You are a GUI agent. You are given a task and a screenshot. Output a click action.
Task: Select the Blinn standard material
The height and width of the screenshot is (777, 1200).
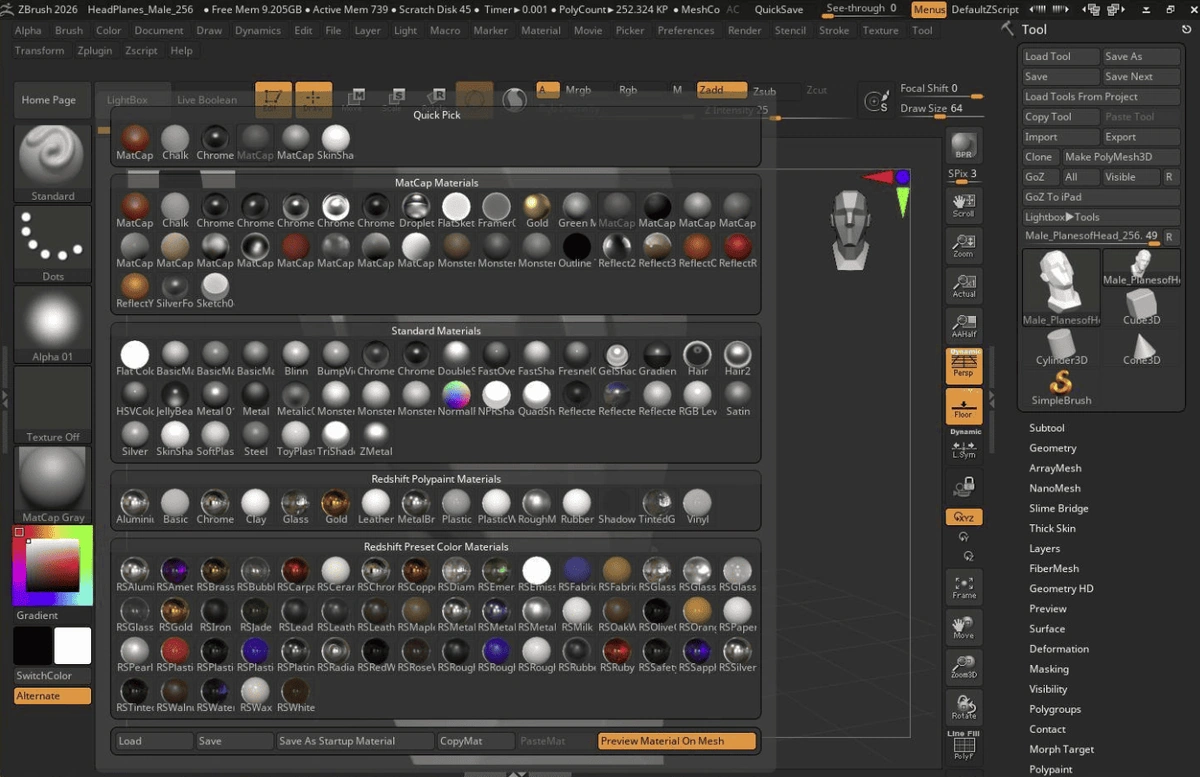tap(295, 359)
